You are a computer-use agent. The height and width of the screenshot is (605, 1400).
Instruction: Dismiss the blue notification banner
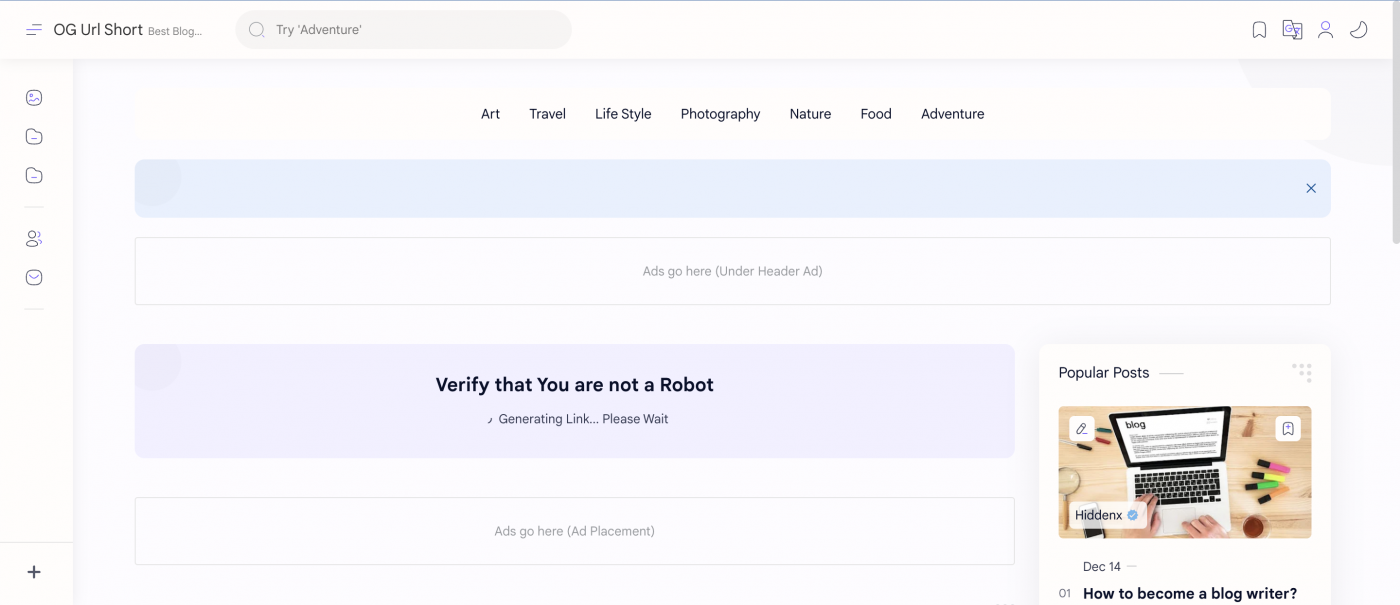click(x=1310, y=188)
